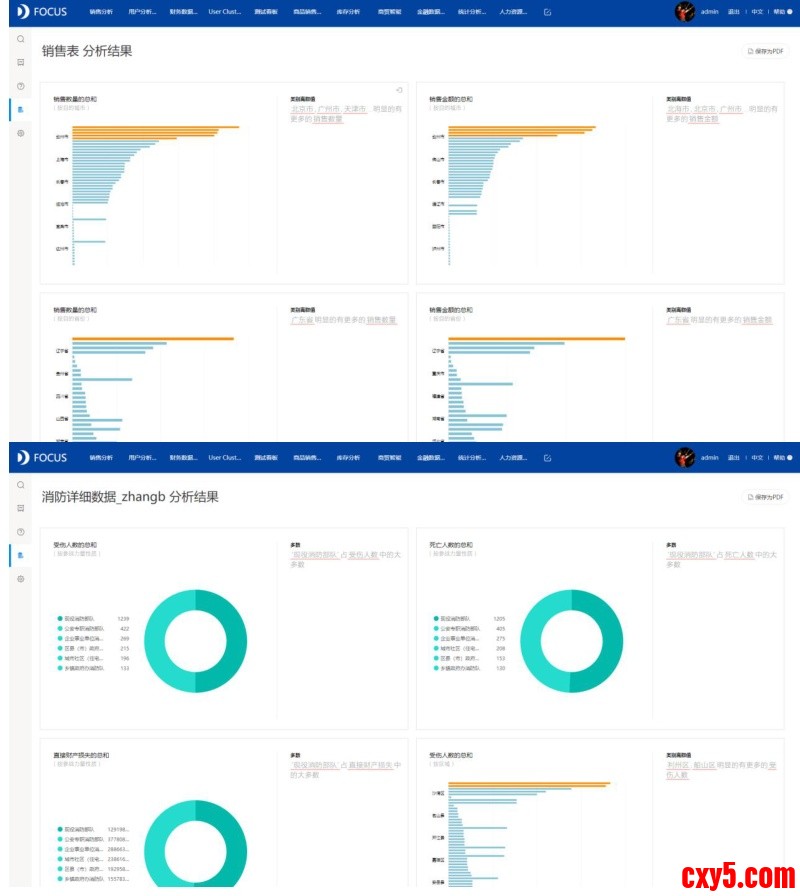Image resolution: width=800 pixels, height=896 pixels.
Task: Select the highlighted blue sidebar icon on the 消防详细数据 page
Action: click(21, 555)
